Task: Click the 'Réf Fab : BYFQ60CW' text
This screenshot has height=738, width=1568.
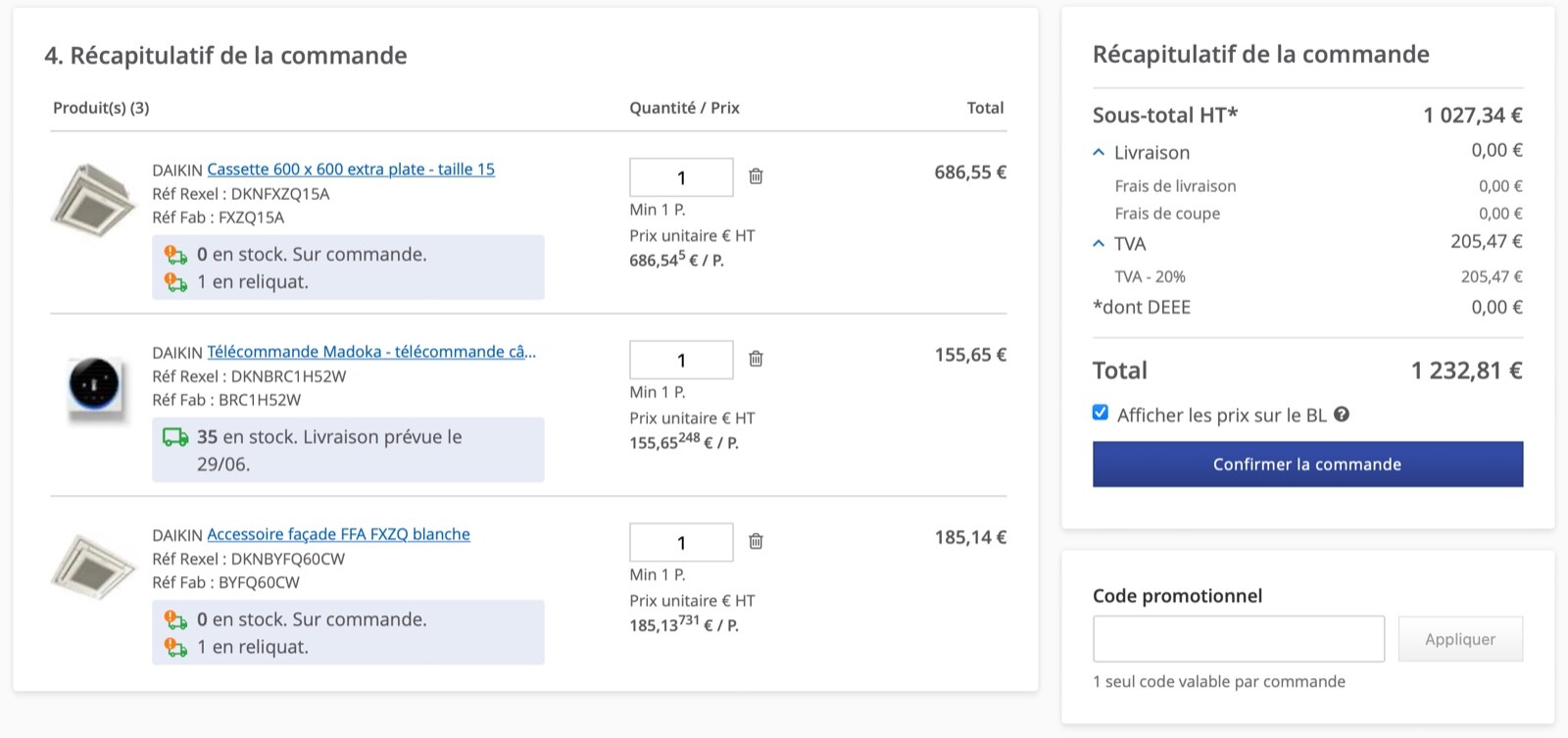Action: coord(226,582)
